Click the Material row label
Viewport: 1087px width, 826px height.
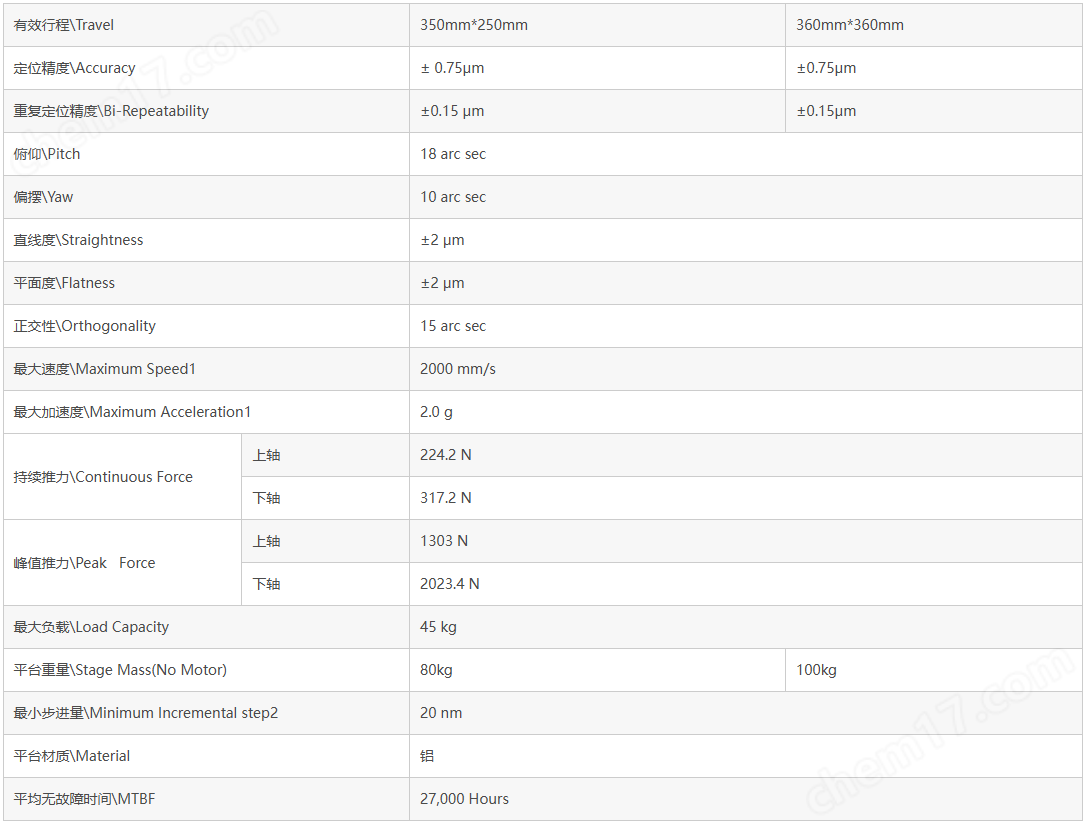point(71,755)
